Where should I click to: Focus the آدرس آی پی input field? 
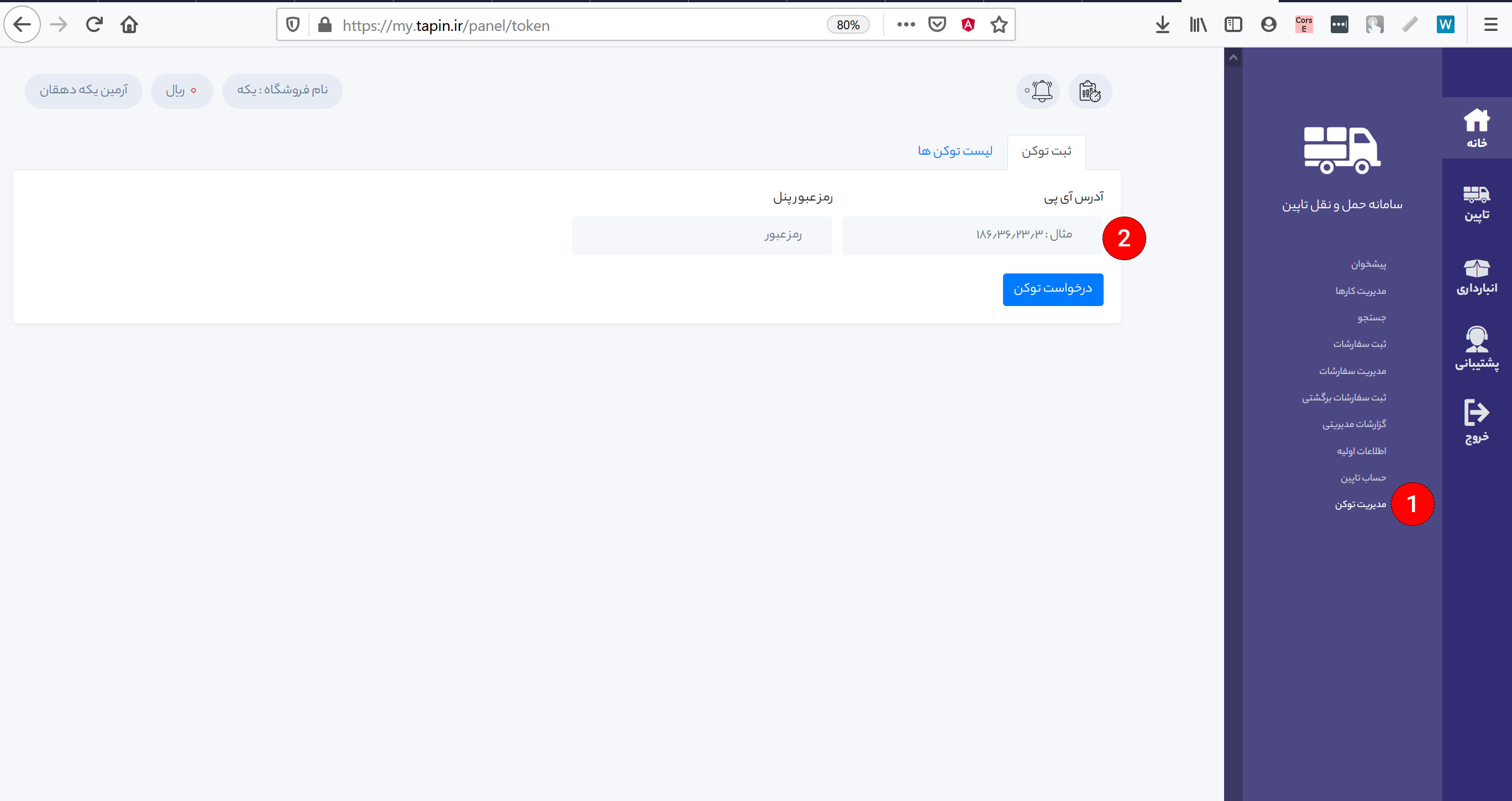[973, 235]
